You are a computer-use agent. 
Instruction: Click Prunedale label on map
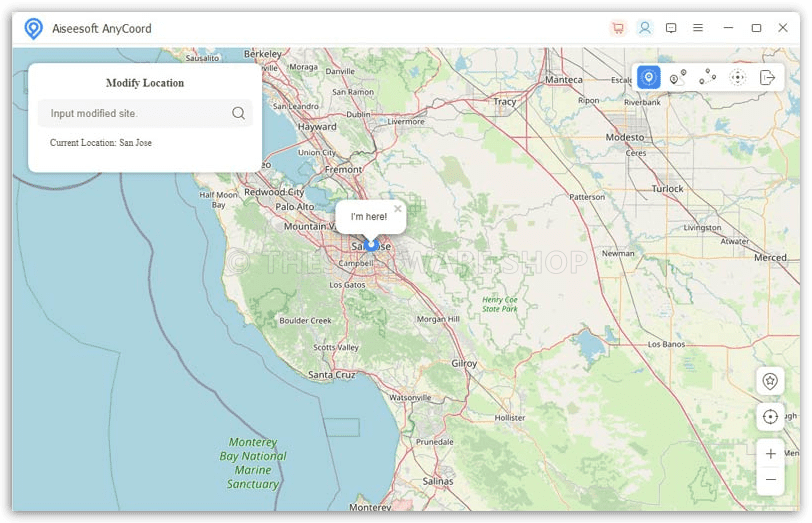tap(434, 442)
